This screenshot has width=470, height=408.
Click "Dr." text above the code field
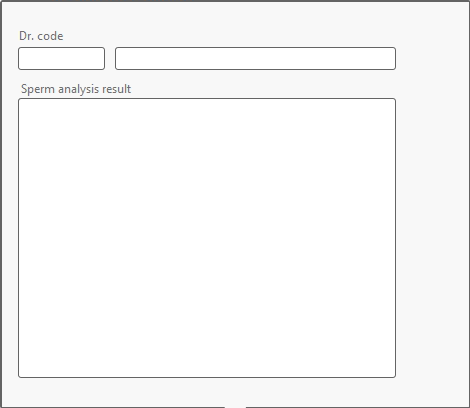click(x=27, y=36)
